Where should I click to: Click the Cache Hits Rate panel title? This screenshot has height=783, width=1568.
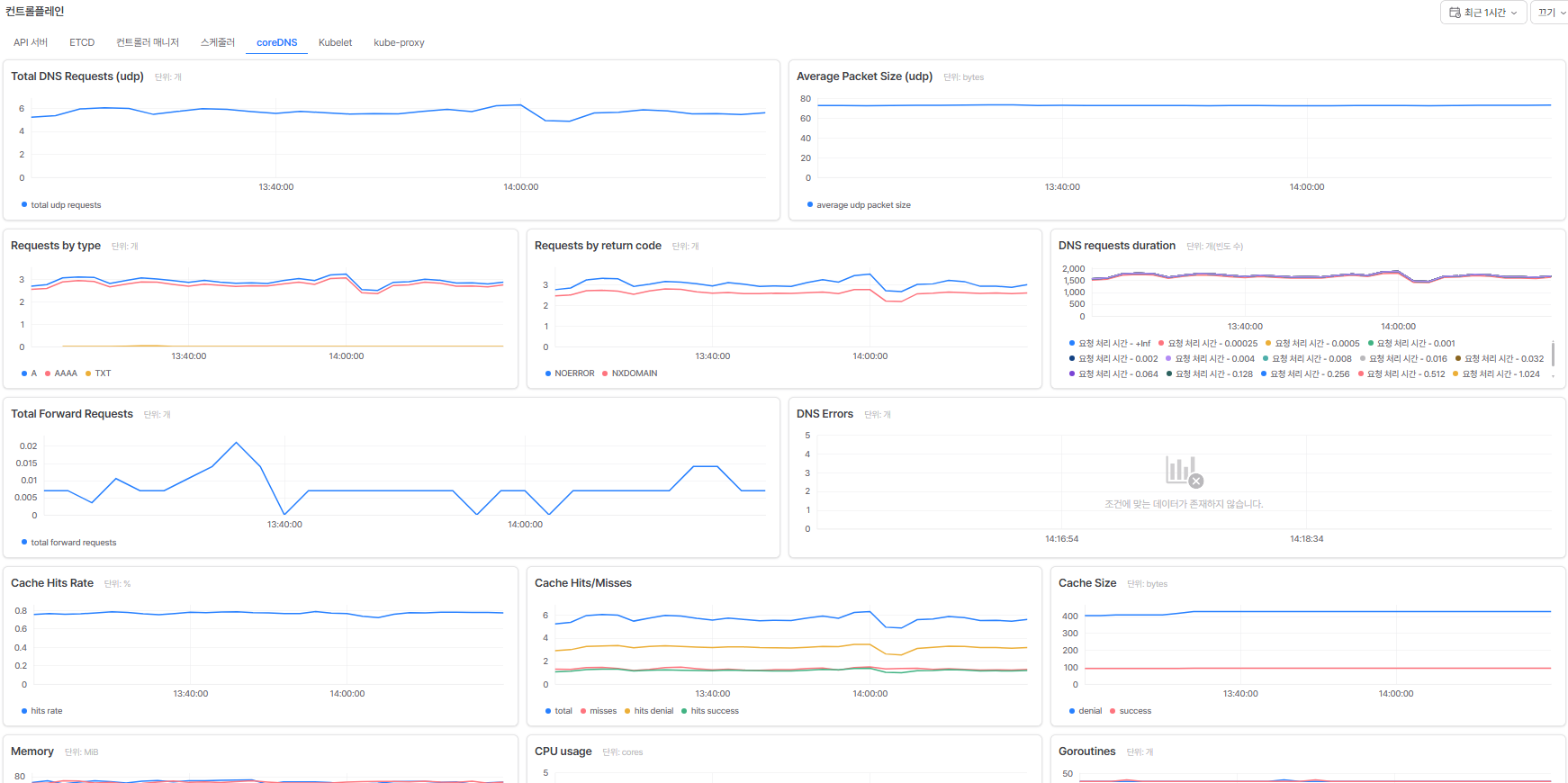point(52,583)
